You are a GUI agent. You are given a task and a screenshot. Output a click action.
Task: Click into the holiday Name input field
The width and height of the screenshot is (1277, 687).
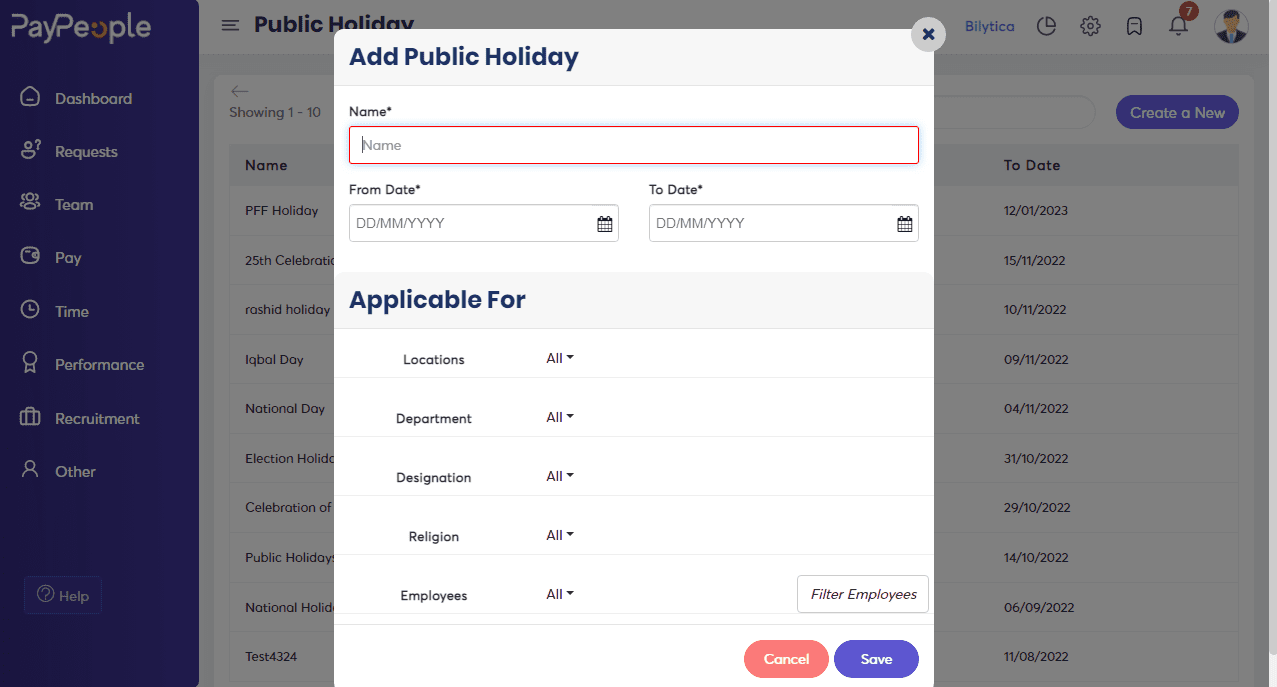pyautogui.click(x=633, y=145)
